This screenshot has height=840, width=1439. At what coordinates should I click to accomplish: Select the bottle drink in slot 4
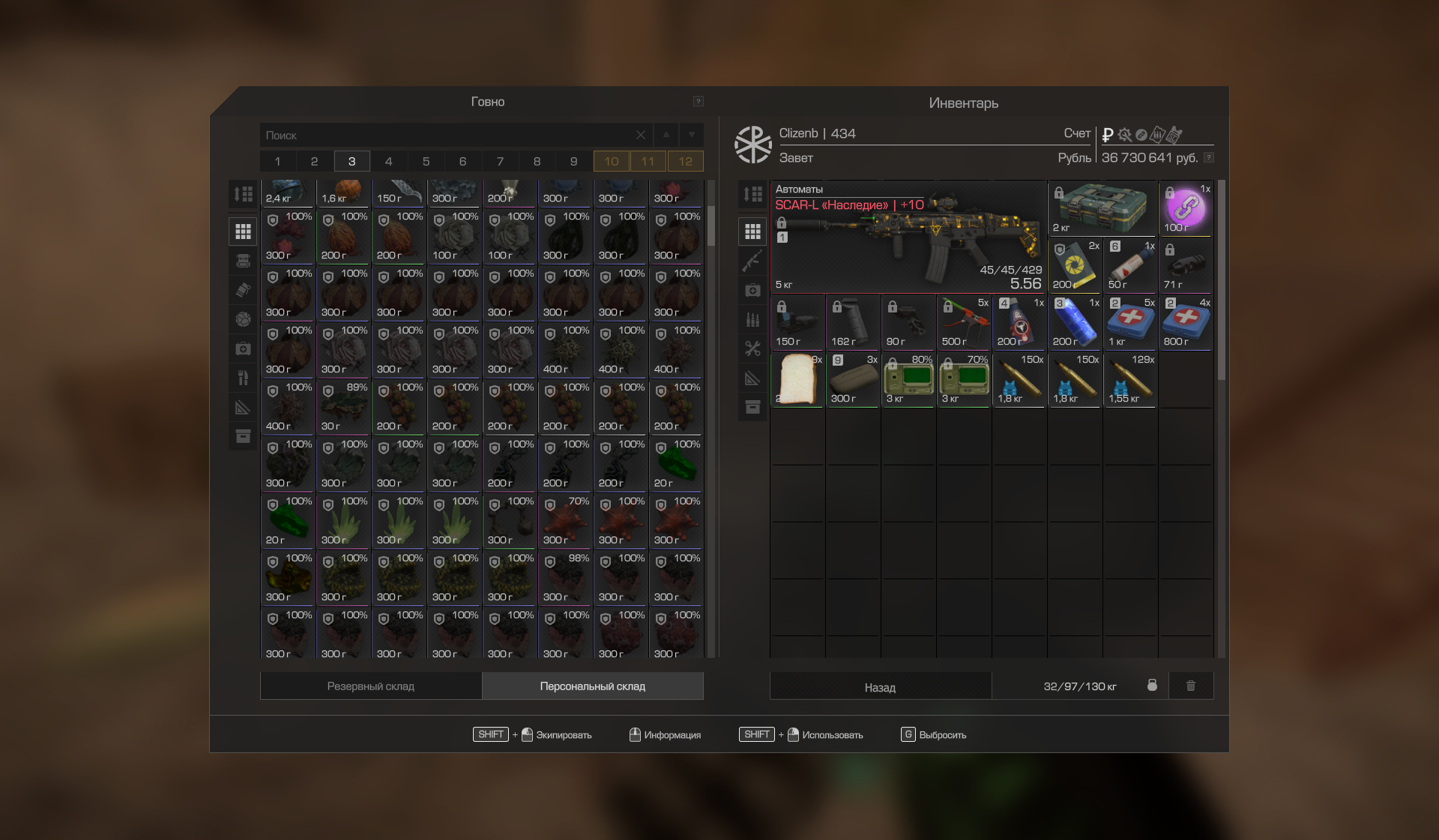[1019, 321]
